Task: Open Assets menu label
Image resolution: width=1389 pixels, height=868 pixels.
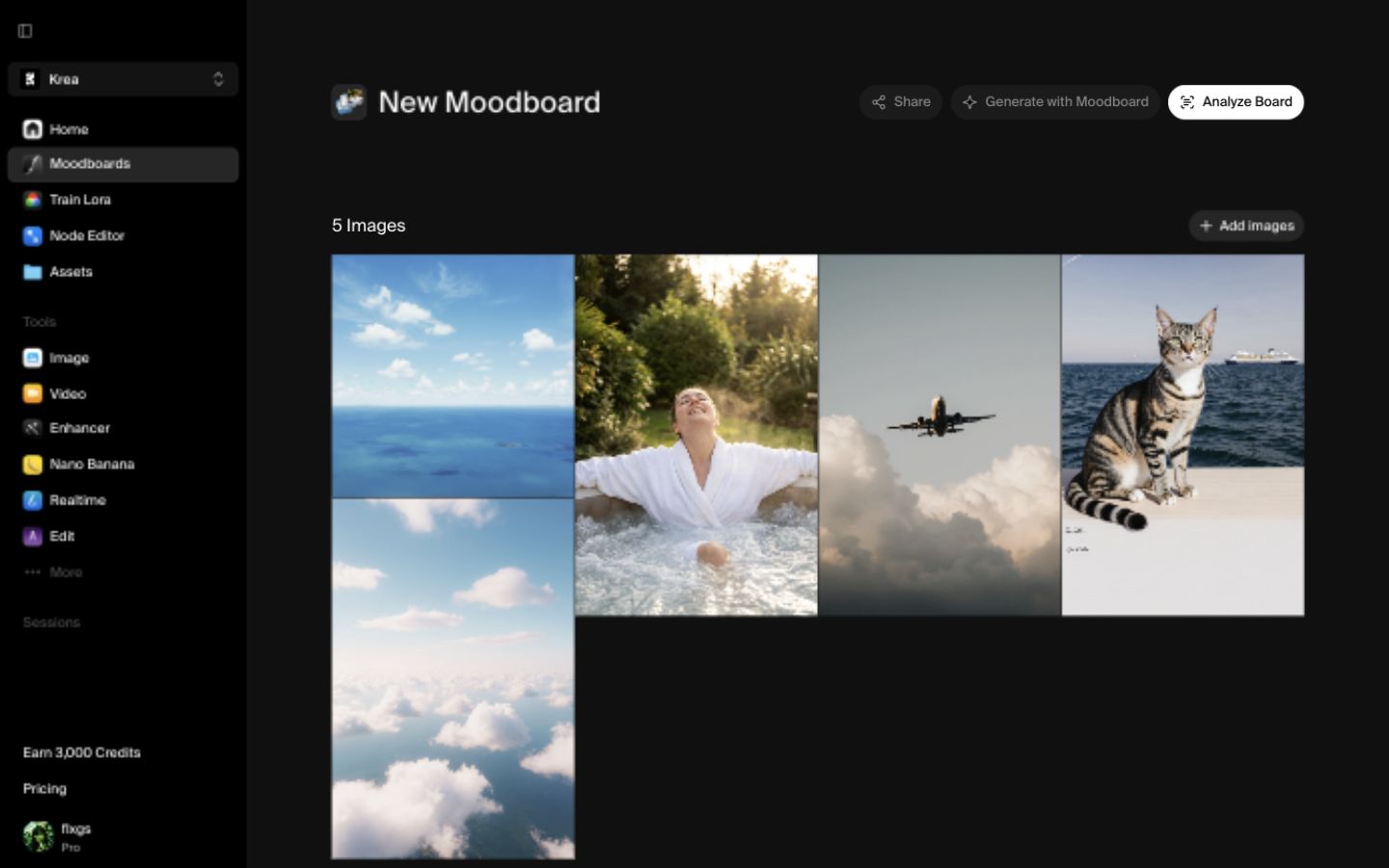Action: click(x=70, y=272)
